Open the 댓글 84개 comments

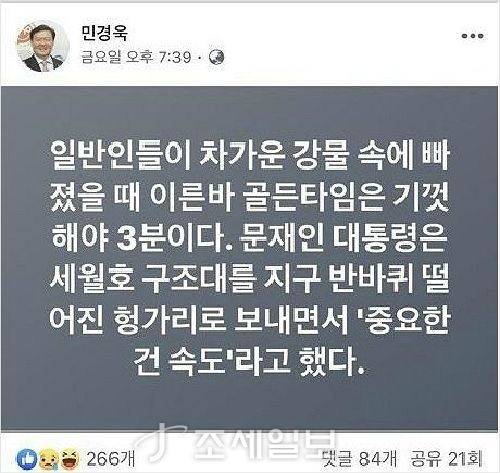360,459
